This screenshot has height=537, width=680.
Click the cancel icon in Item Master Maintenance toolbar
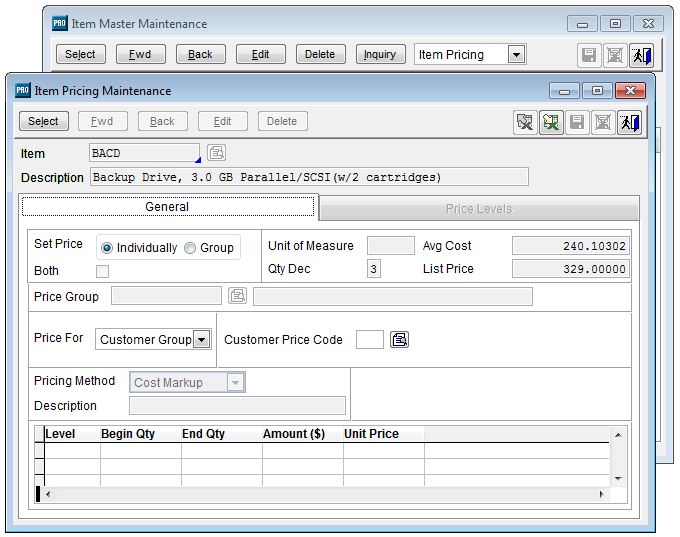click(x=615, y=55)
